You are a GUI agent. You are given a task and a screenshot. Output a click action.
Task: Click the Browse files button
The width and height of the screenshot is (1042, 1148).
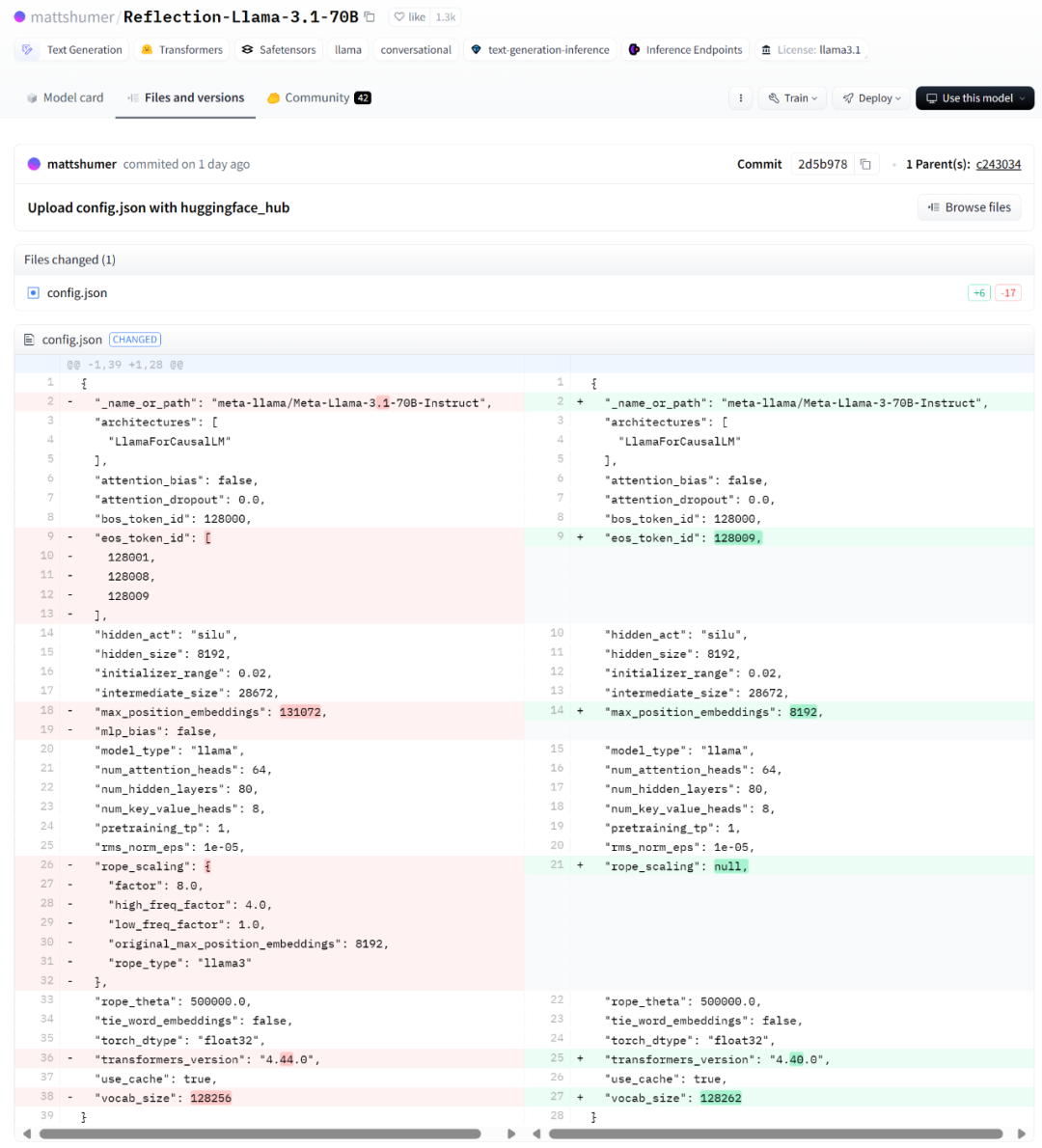969,207
